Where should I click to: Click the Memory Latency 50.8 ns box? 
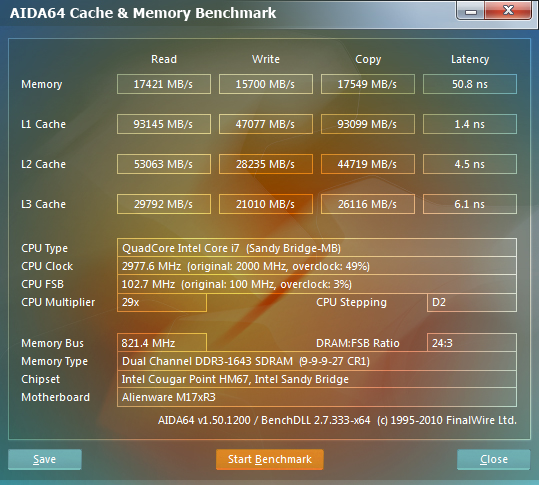470,84
